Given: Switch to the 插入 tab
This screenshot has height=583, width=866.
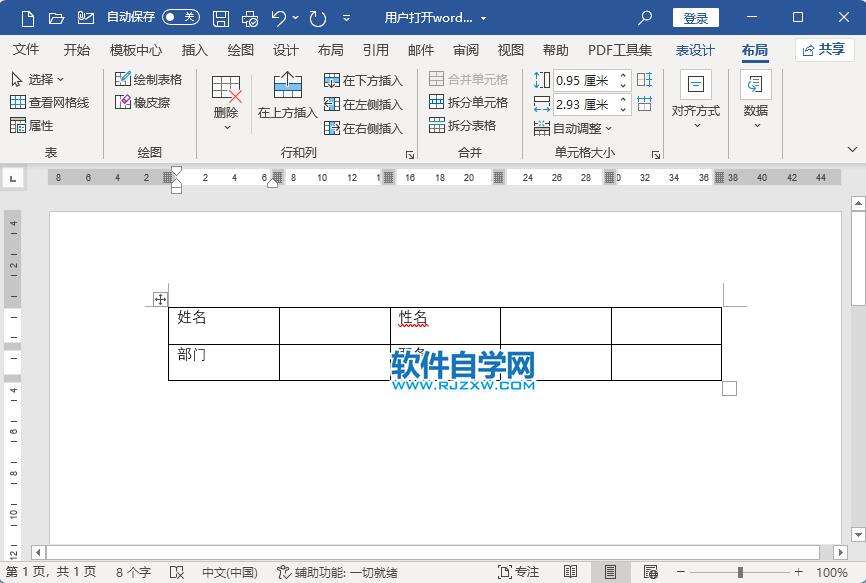Looking at the screenshot, I should tap(194, 50).
